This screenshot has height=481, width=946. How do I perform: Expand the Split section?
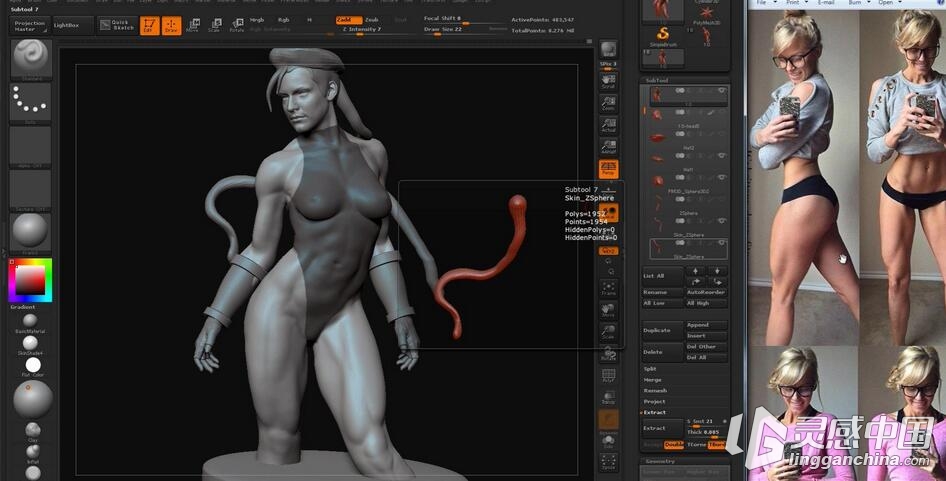pos(650,369)
